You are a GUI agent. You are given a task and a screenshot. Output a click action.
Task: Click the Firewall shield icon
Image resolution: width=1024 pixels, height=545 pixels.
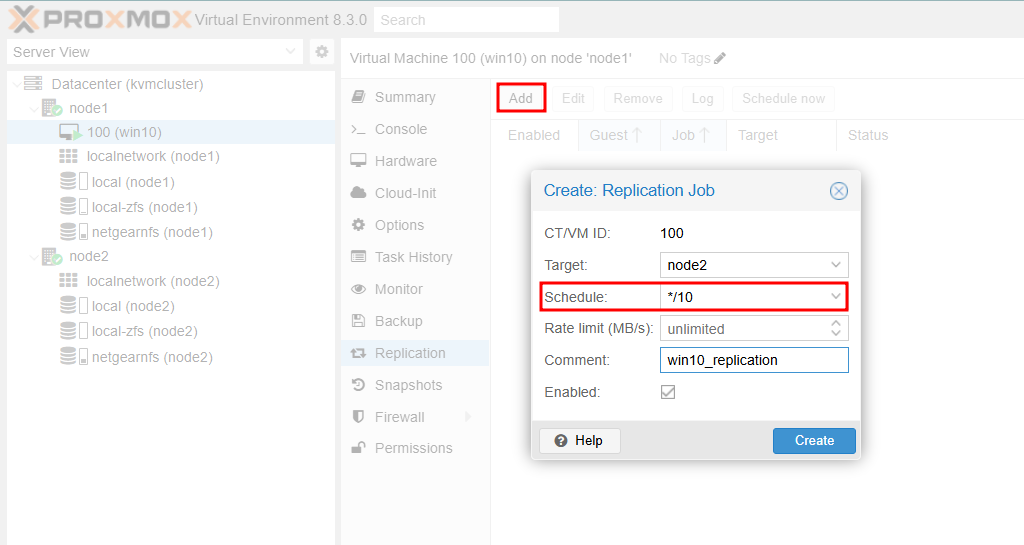click(358, 416)
